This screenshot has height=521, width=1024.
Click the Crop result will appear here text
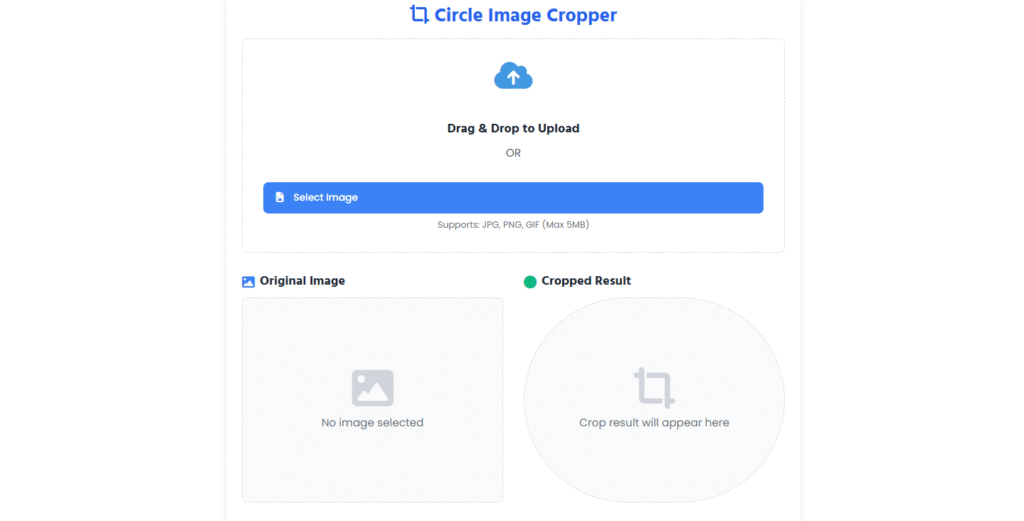(x=654, y=423)
